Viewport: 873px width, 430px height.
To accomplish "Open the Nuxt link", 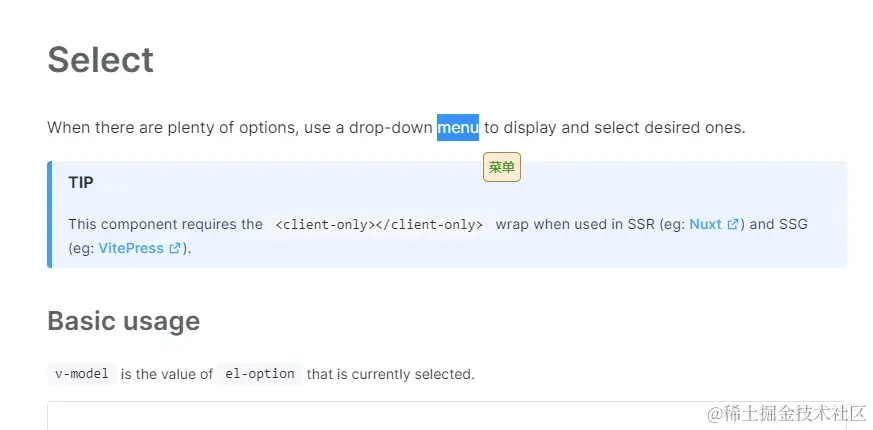I will tap(705, 225).
